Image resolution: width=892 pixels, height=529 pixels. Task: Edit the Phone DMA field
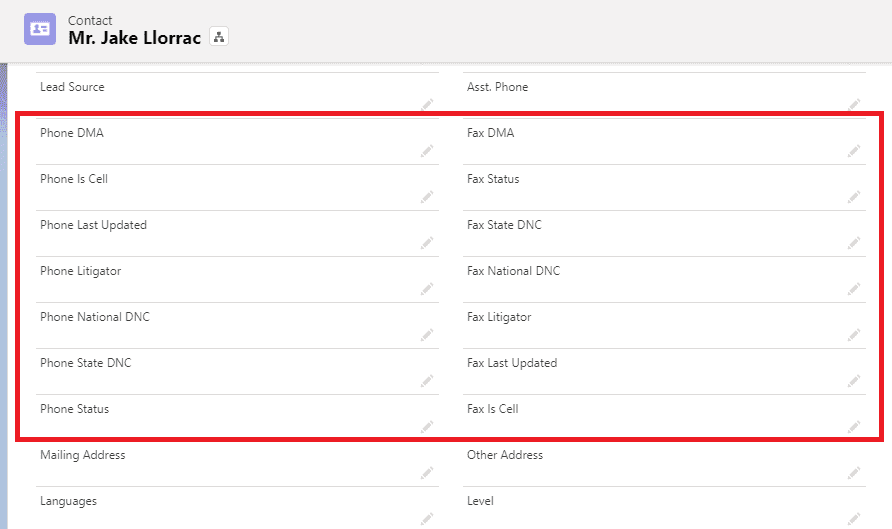(427, 150)
